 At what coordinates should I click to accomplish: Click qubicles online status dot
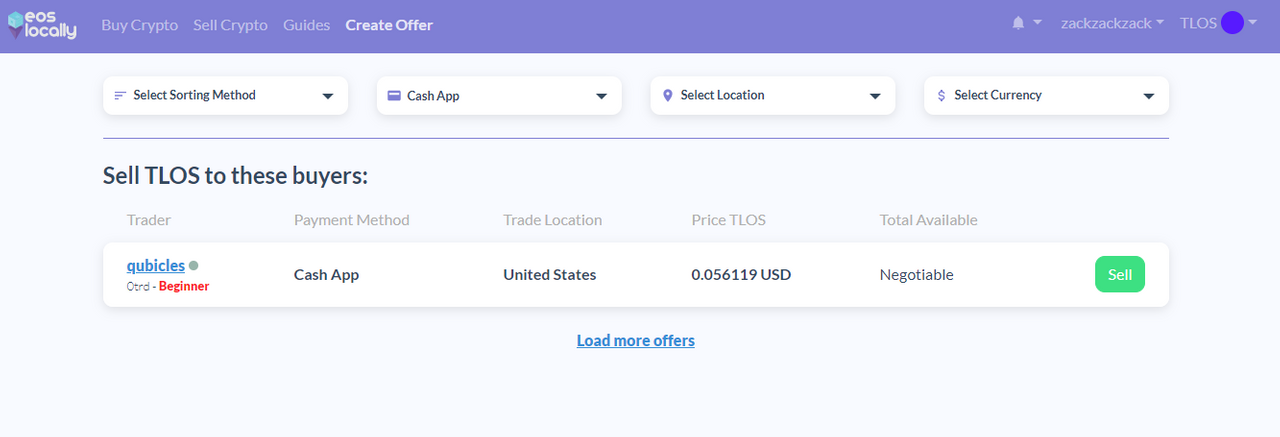click(194, 266)
